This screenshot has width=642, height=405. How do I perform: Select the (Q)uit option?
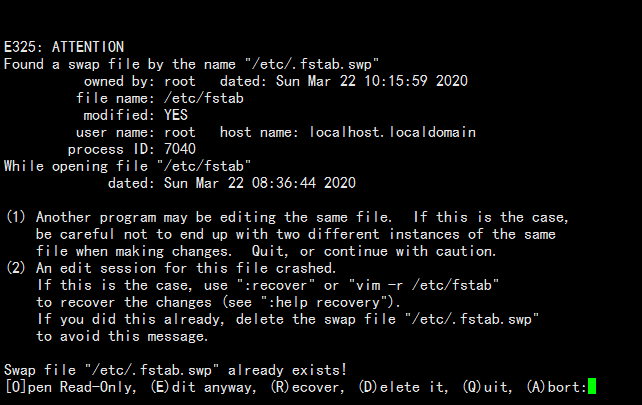click(485, 386)
